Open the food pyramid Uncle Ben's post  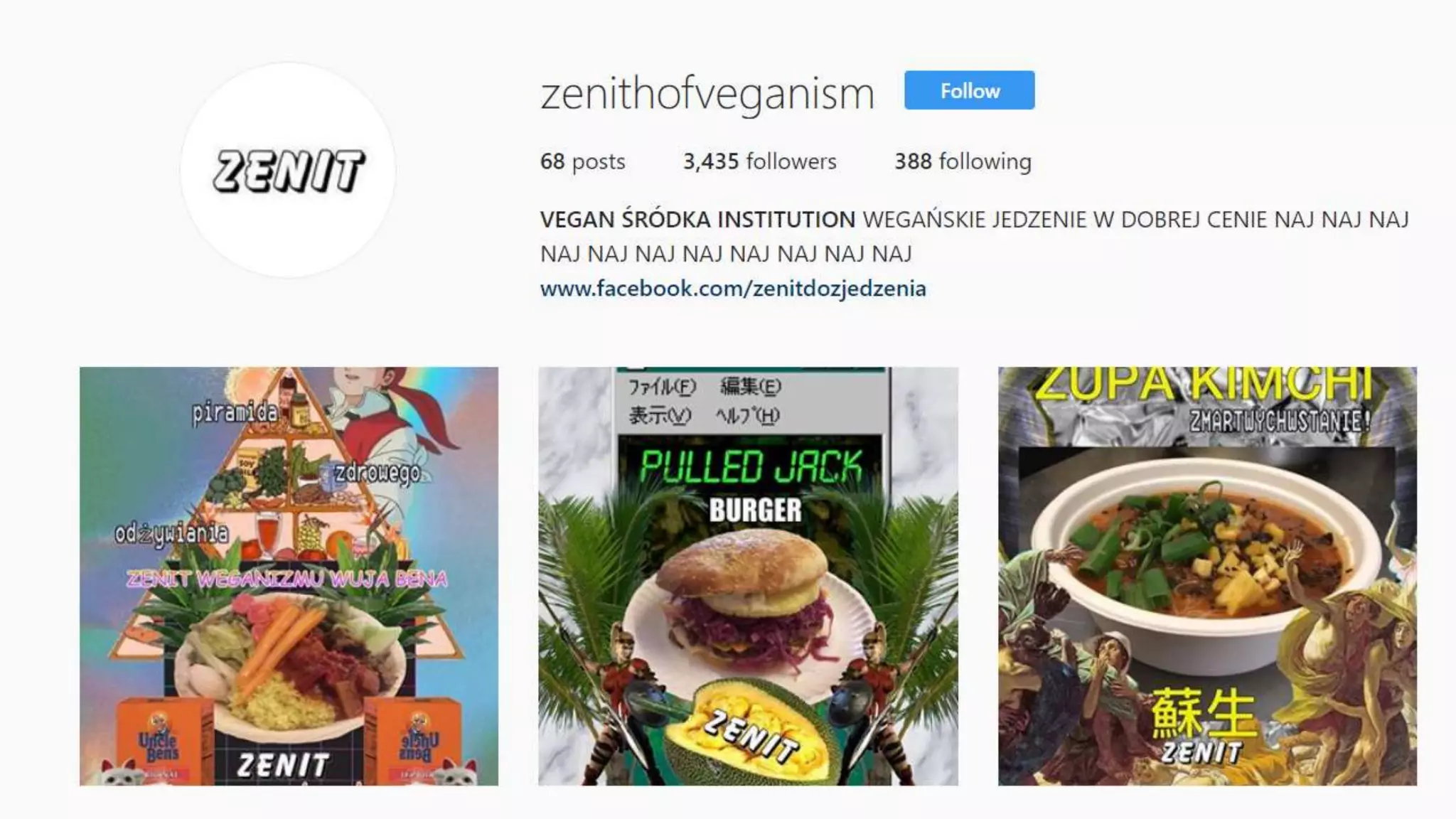[289, 576]
